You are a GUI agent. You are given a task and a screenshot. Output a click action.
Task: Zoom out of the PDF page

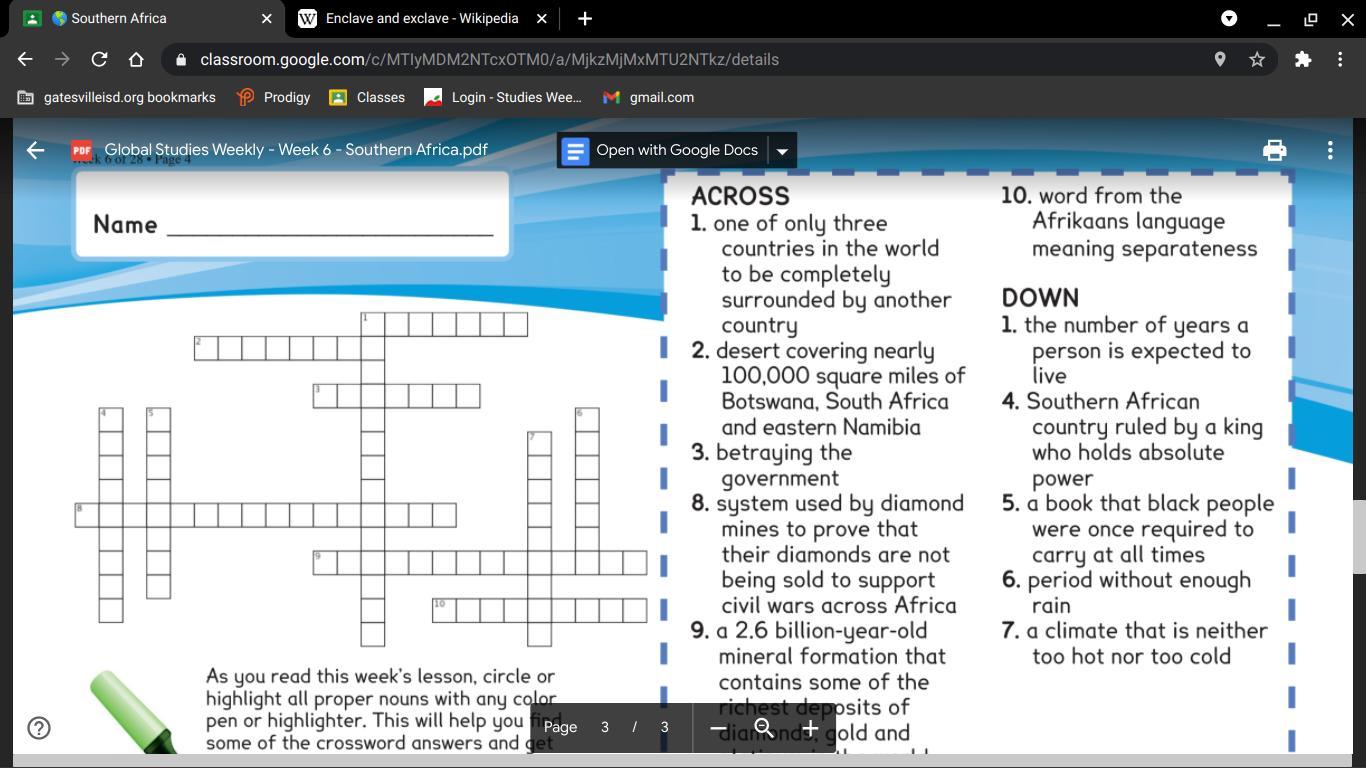pos(718,728)
